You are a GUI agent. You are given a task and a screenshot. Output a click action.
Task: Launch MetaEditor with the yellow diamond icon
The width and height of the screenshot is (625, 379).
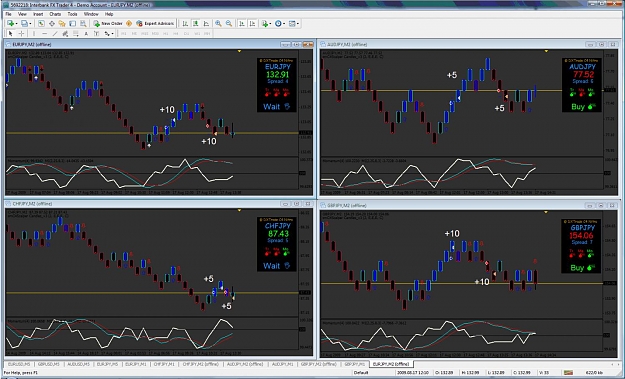pos(129,24)
